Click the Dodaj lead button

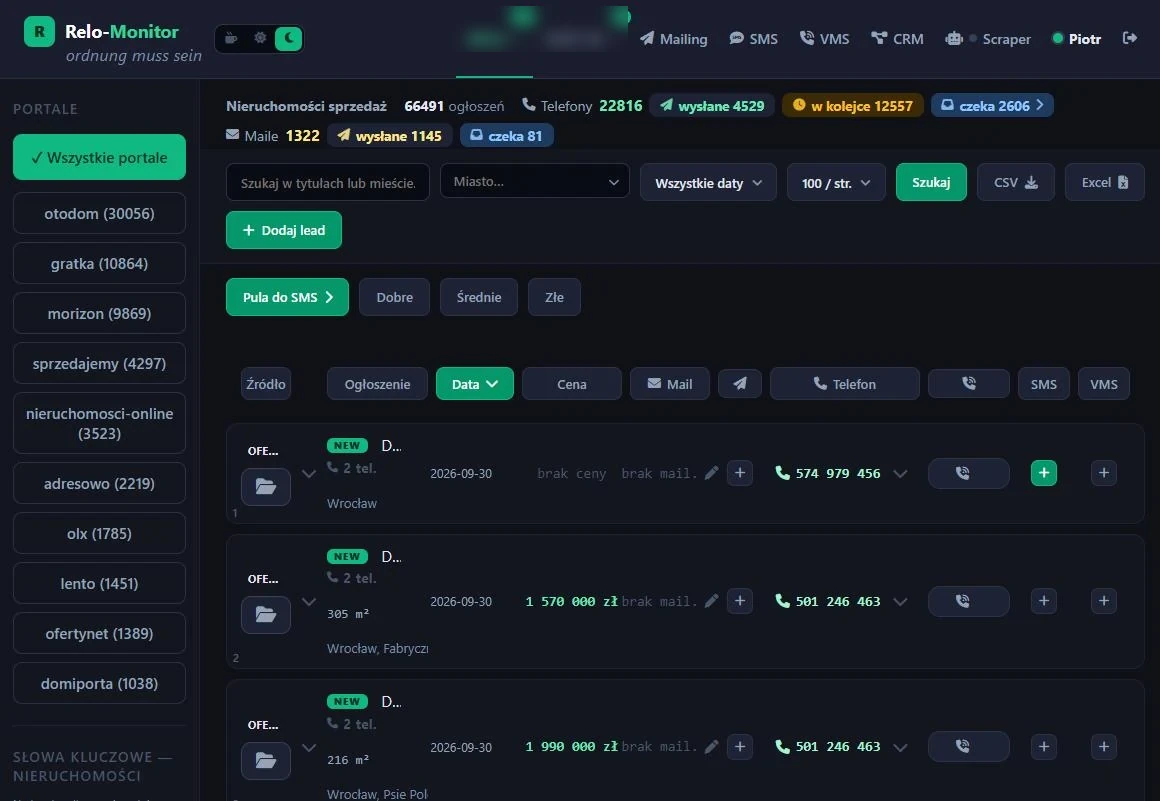click(x=284, y=230)
